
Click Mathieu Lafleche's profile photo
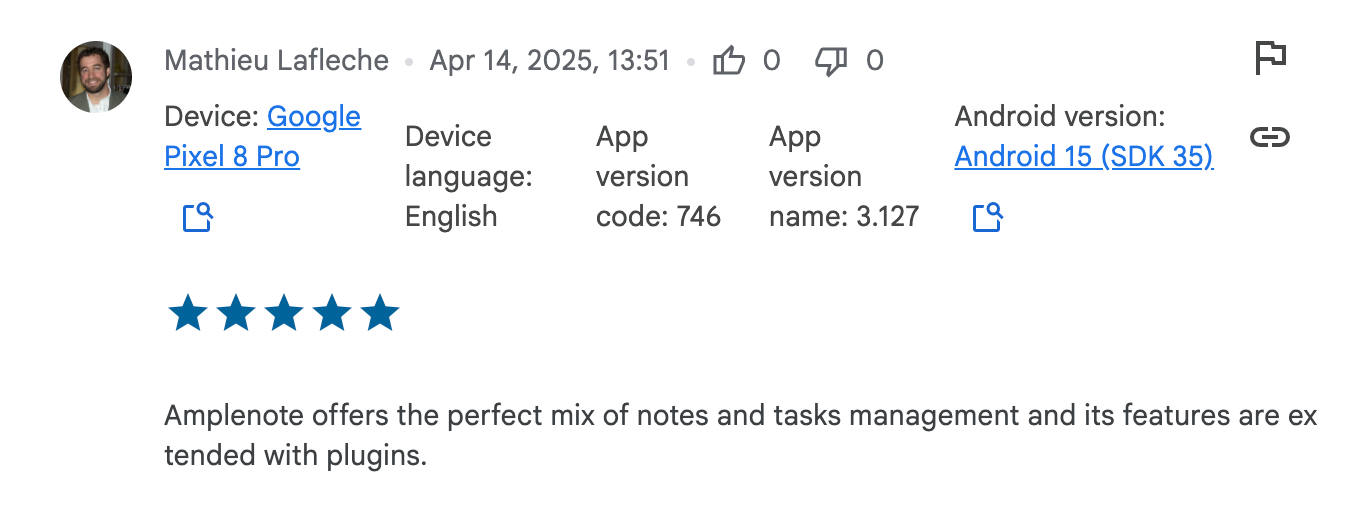(96, 77)
